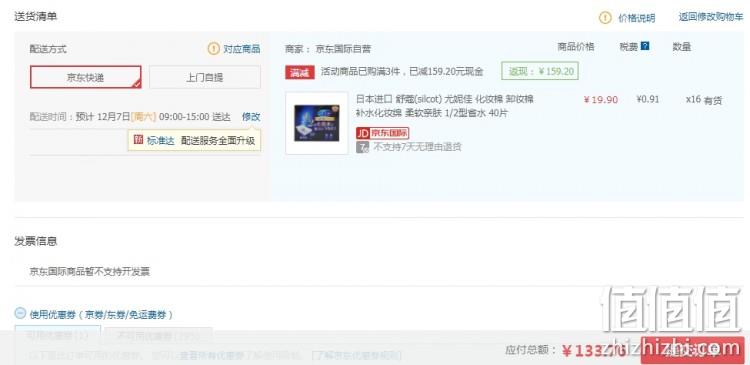Collapse the 使用优惠券 section with minus icon
This screenshot has width=750, height=365.
coord(20,314)
